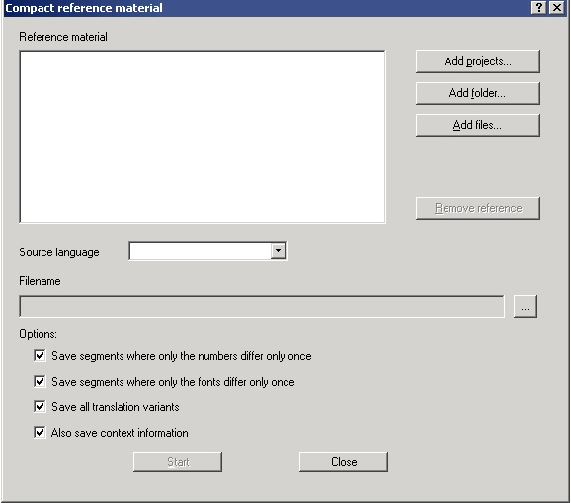Viewport: 571px width, 503px height.
Task: Click the Remove reference button
Action: pyautogui.click(x=477, y=208)
